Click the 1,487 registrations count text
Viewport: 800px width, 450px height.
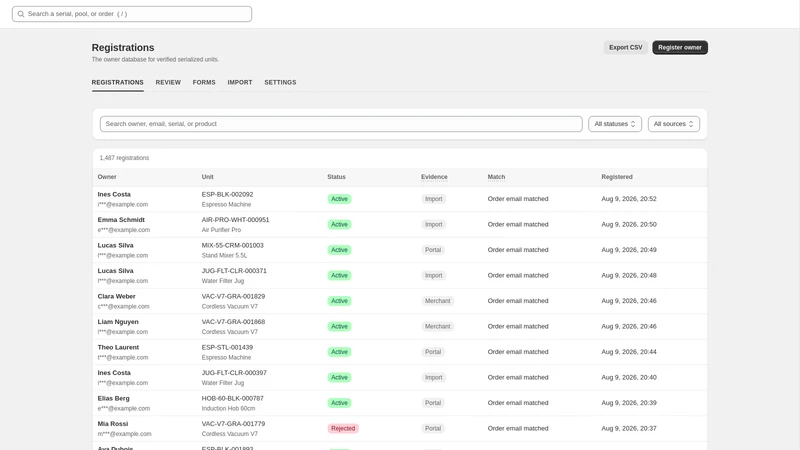click(x=124, y=158)
